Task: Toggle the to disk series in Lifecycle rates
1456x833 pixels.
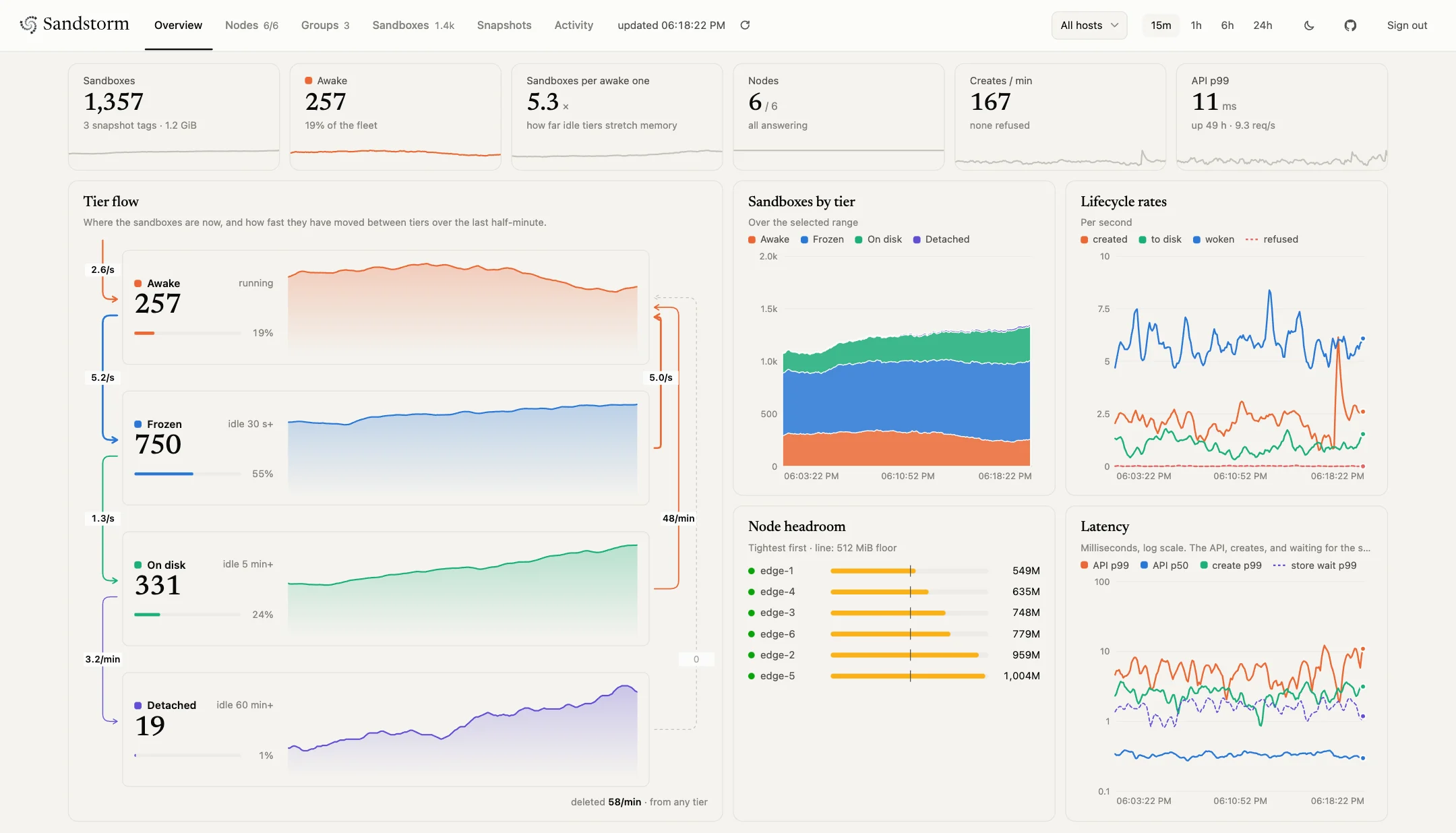Action: pyautogui.click(x=1160, y=239)
